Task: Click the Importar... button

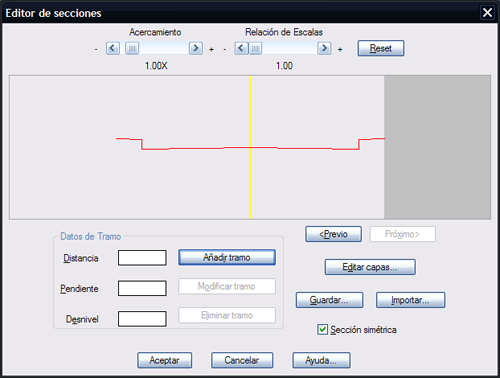Action: point(410,300)
